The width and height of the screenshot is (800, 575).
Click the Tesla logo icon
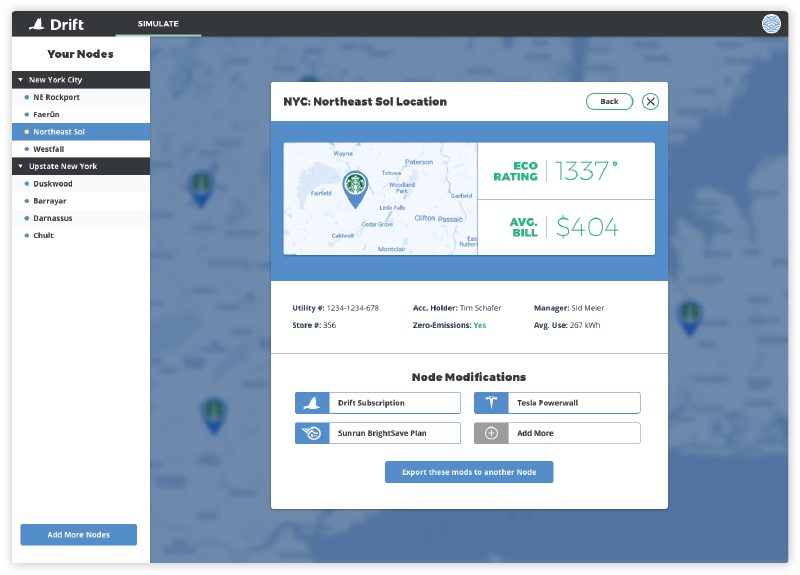pos(491,403)
